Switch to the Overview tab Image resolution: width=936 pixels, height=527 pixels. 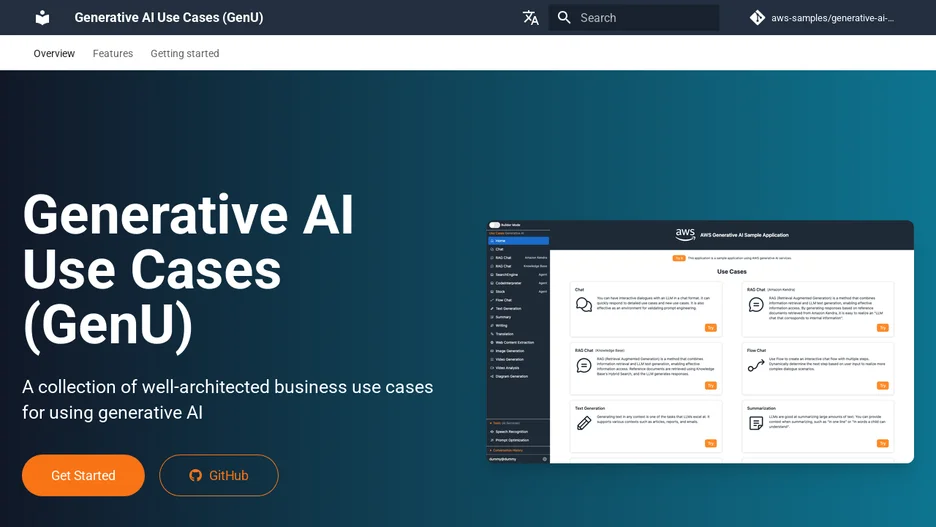pyautogui.click(x=54, y=53)
